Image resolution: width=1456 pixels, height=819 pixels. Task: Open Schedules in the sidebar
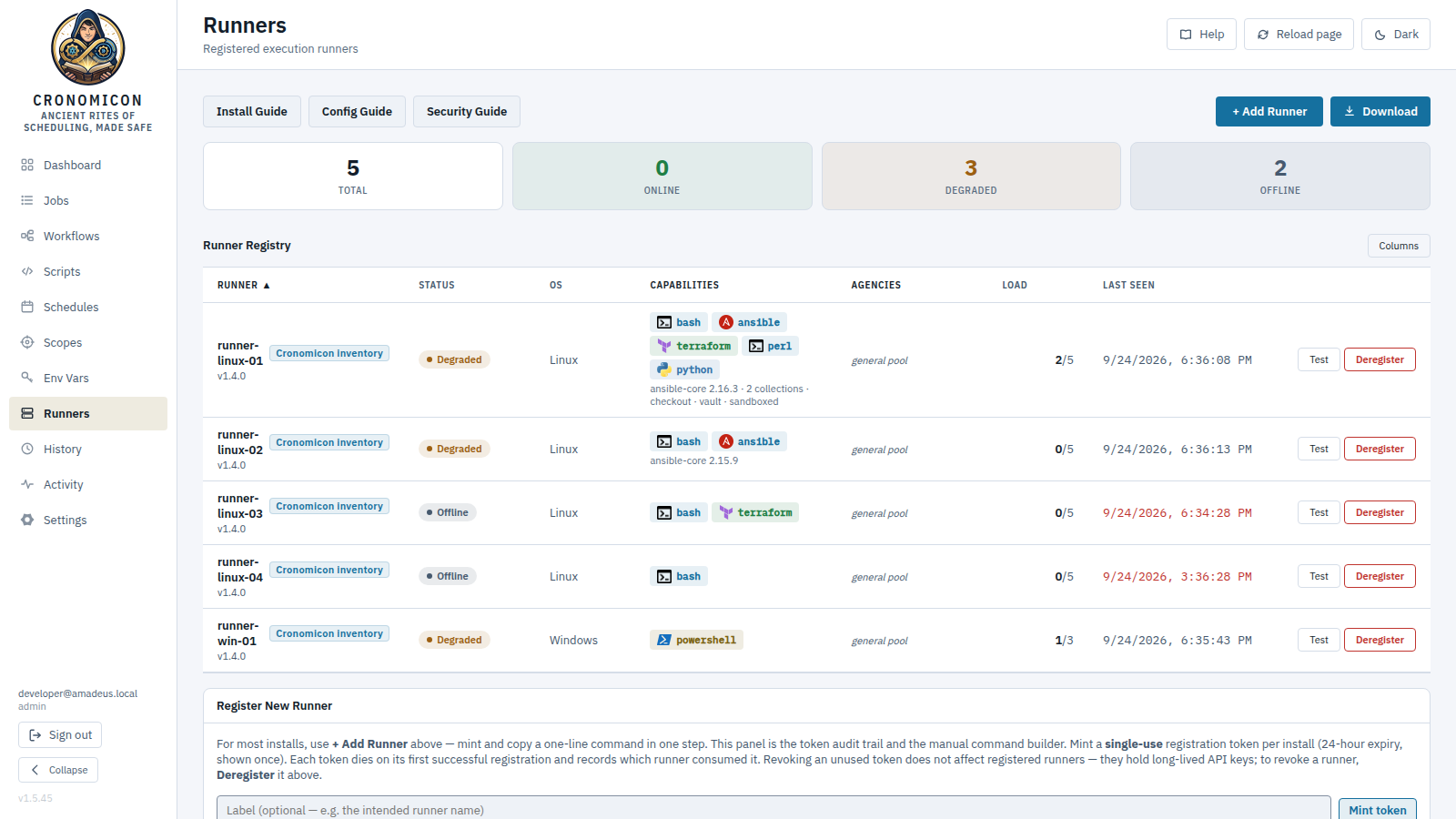pos(88,307)
